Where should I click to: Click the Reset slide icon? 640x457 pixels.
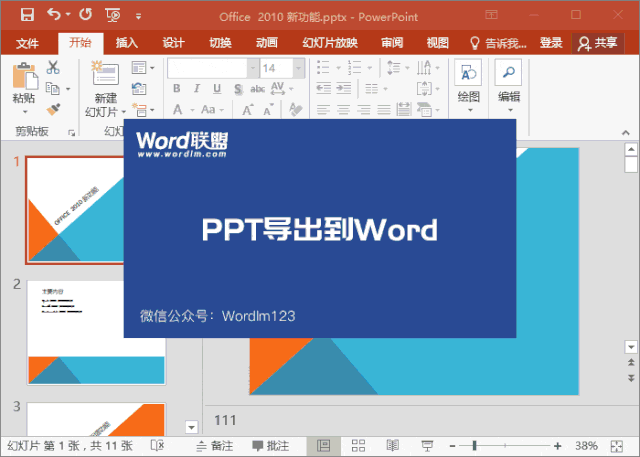pos(139,89)
